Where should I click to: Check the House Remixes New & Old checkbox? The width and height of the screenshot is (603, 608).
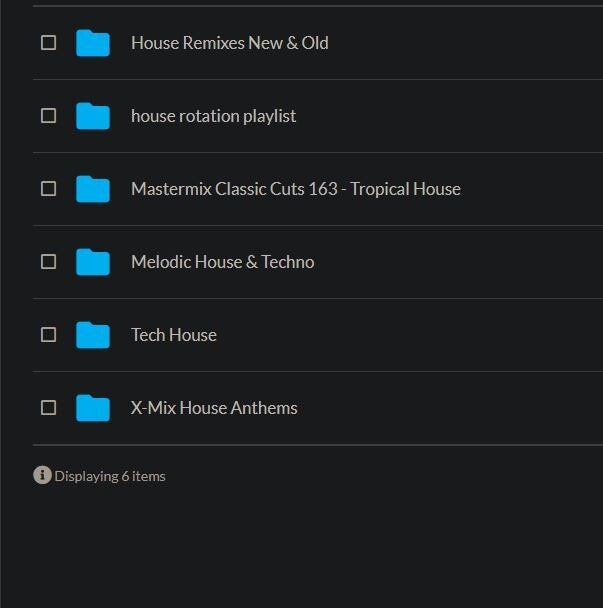tap(48, 43)
